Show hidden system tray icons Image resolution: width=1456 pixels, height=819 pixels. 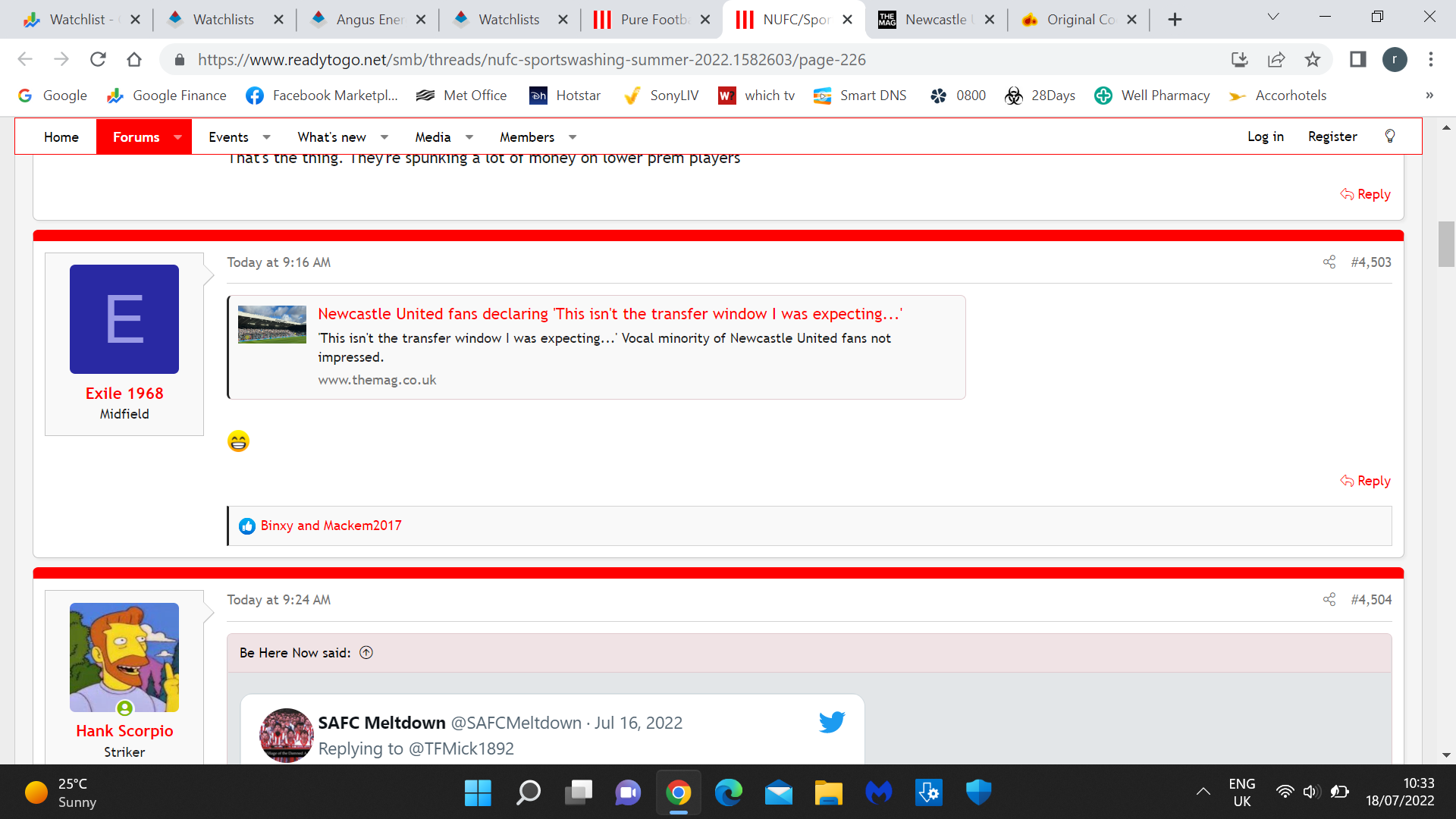[1203, 792]
